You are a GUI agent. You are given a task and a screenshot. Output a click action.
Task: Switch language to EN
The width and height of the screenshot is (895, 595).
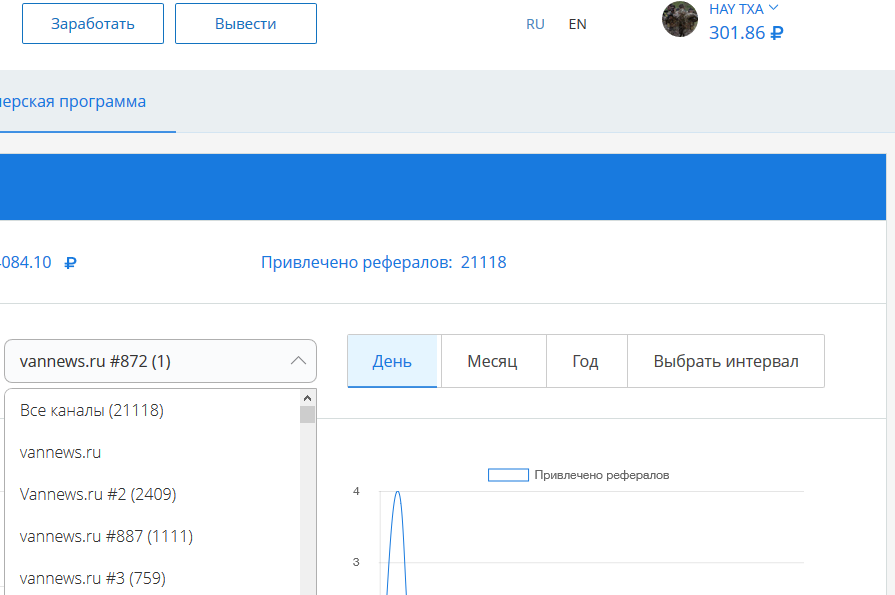click(577, 24)
